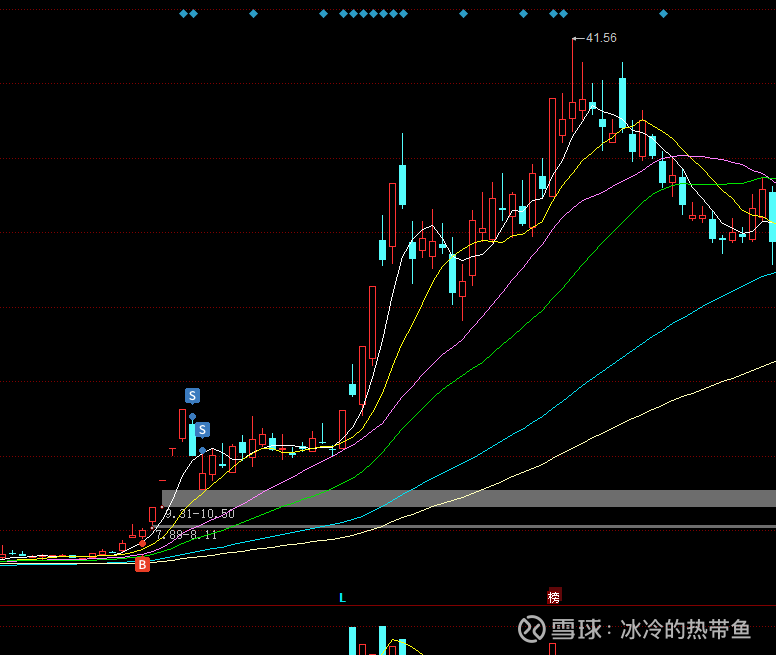The image size is (776, 655).
Task: Select the rightmost blue diamond marker at top
Action: click(664, 13)
